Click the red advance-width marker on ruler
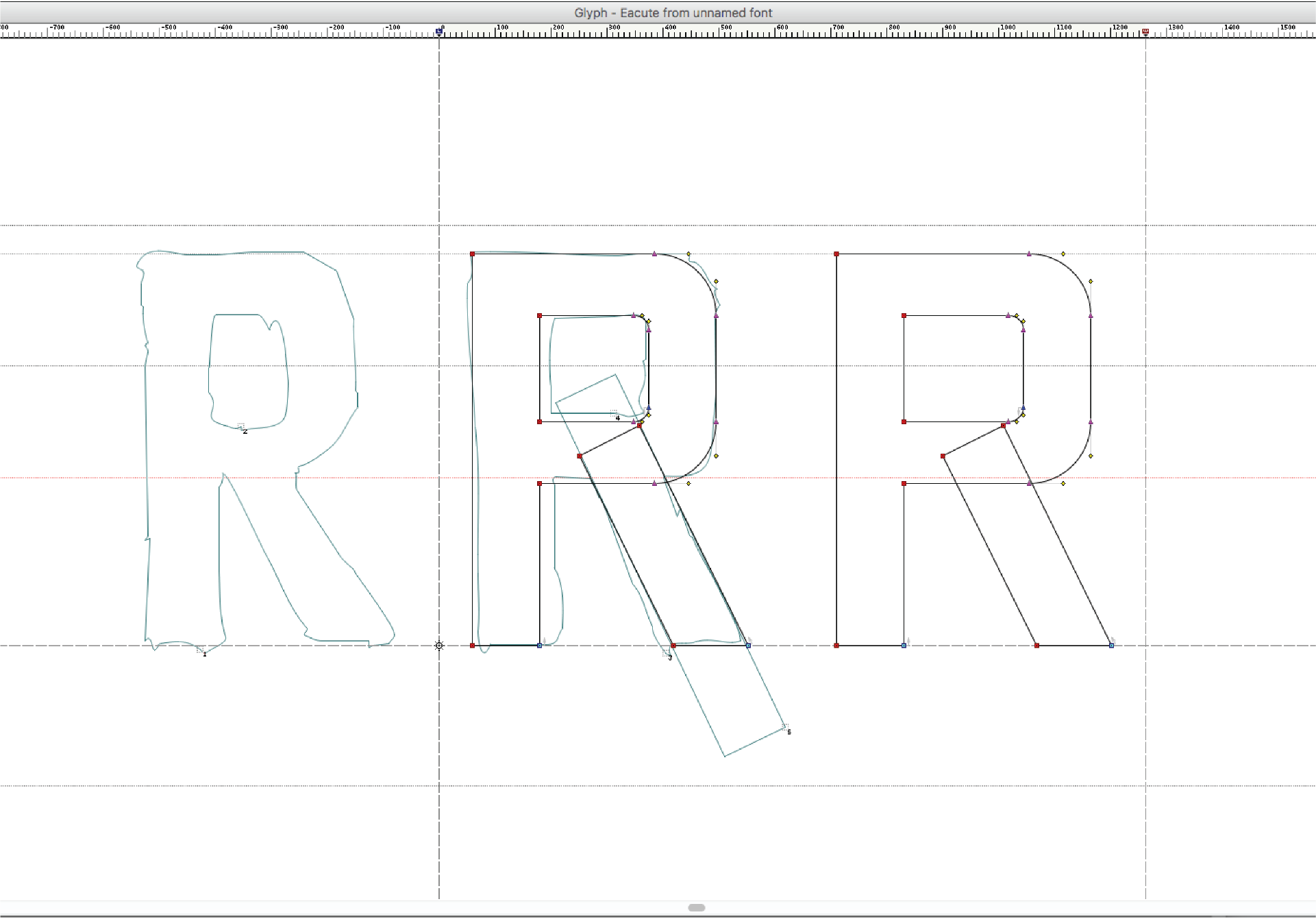This screenshot has height=919, width=1316. [1145, 32]
